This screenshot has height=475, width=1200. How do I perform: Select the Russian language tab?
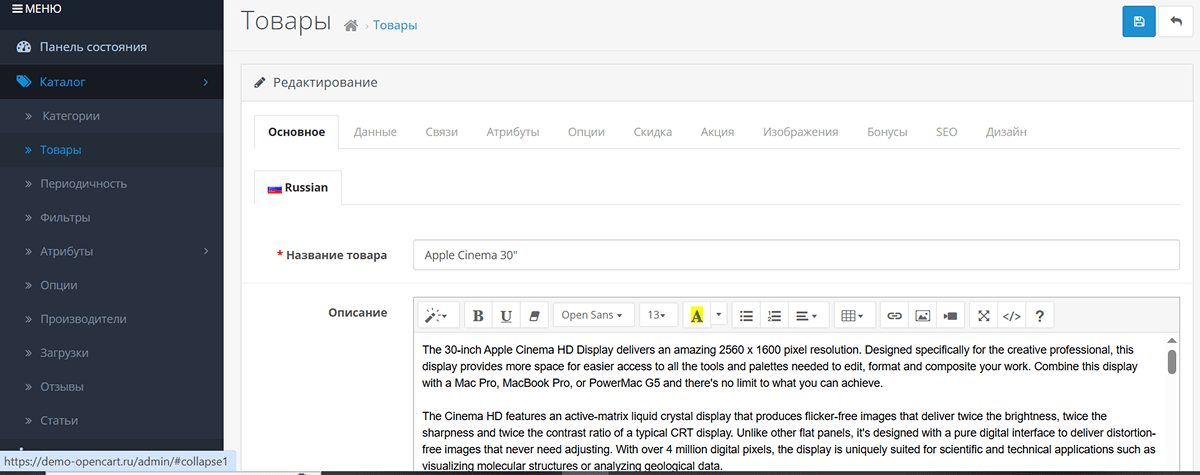pos(298,188)
